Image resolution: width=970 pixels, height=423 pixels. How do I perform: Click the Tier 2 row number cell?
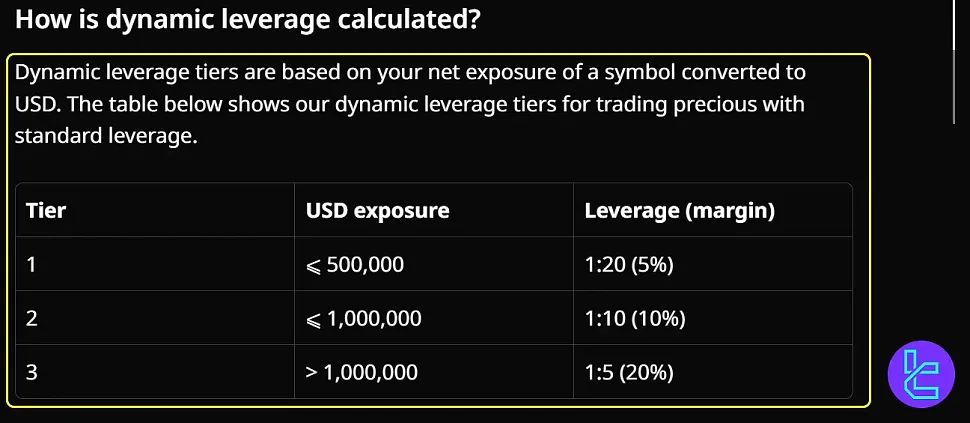32,319
